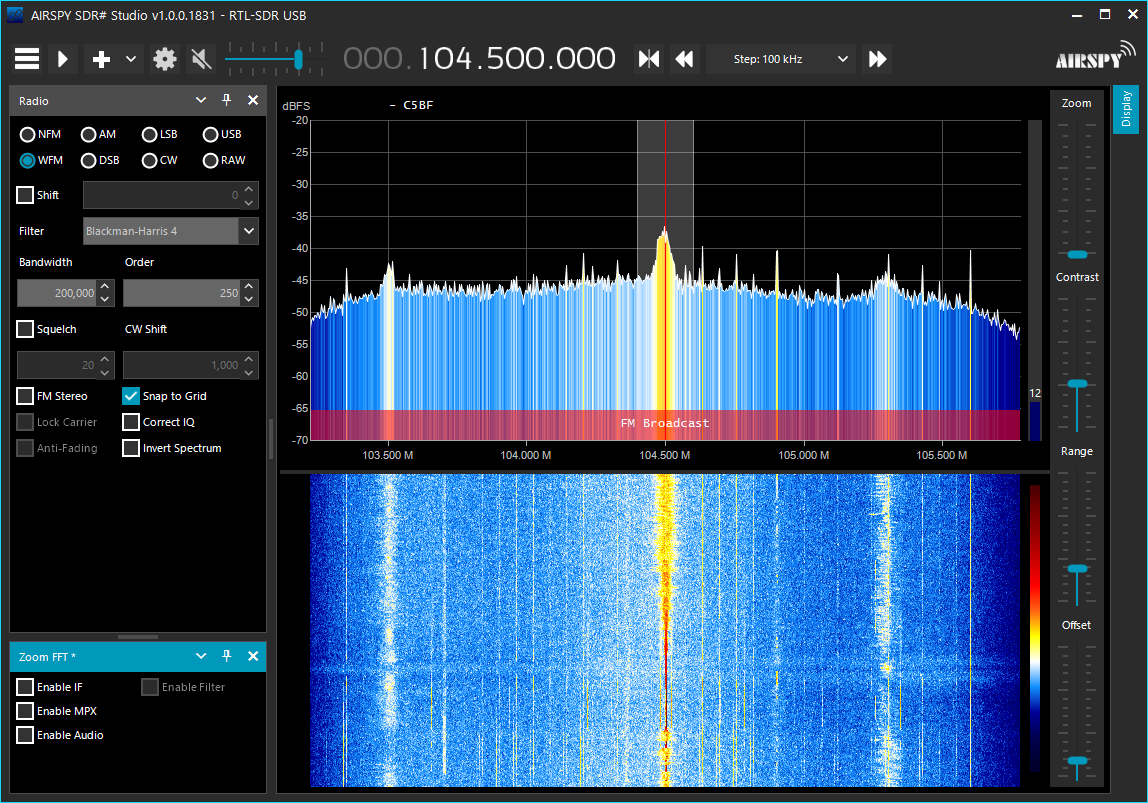Click the 105.000 M axis label
The image size is (1148, 803).
804,455
